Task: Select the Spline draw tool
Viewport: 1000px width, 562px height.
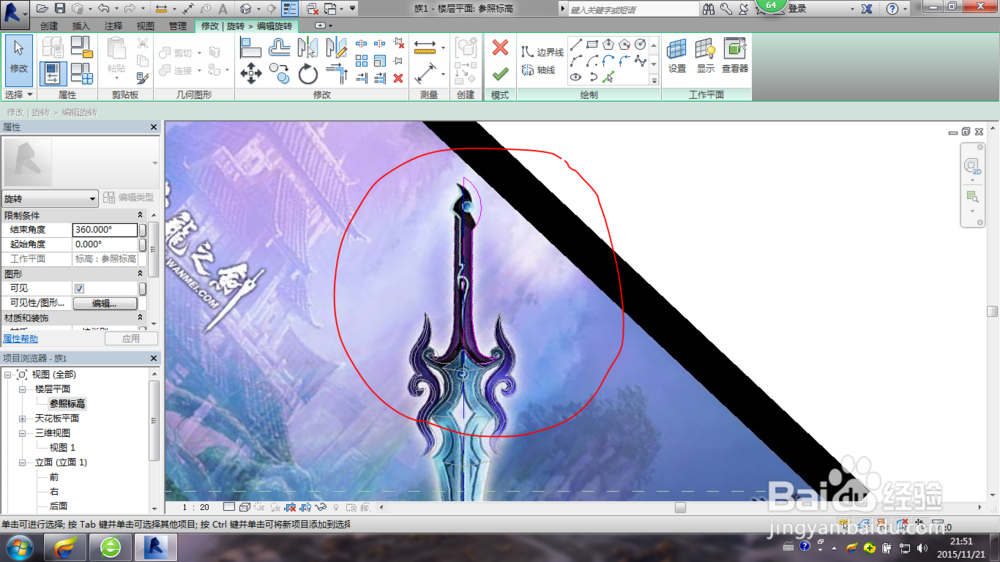Action: [640, 61]
